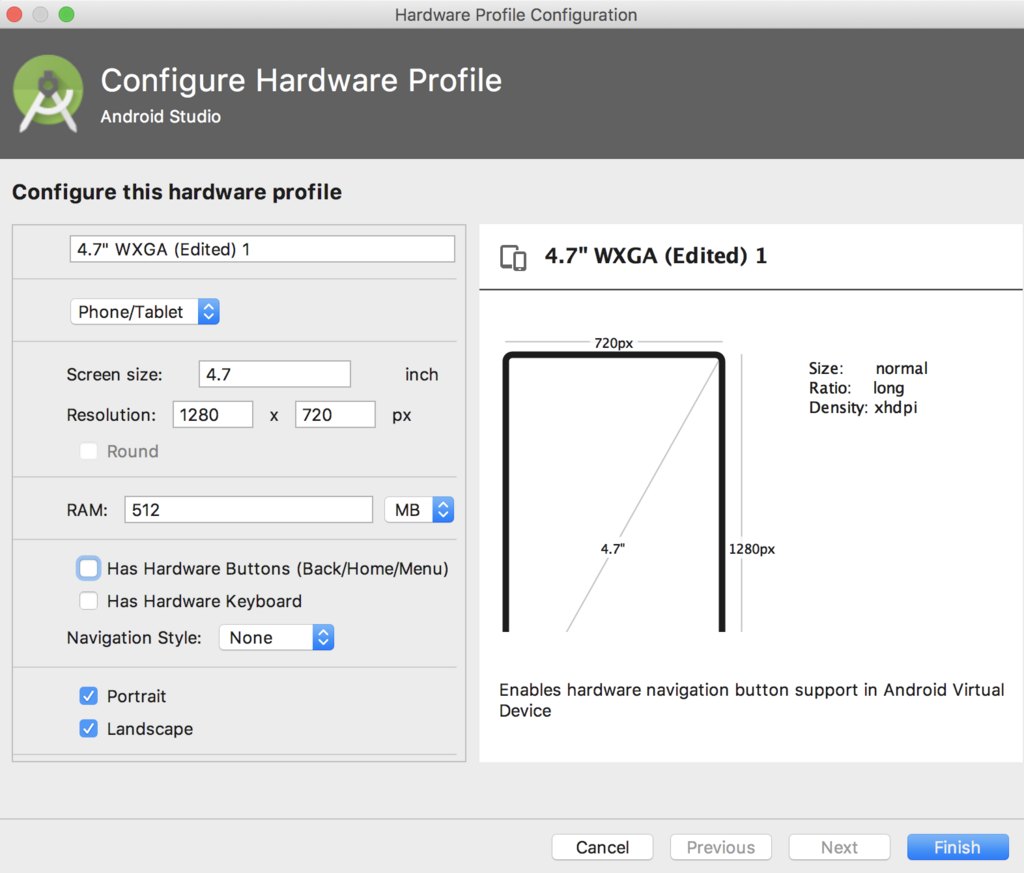This screenshot has height=873, width=1024.
Task: Click the resolution height field showing 720
Action: click(335, 415)
